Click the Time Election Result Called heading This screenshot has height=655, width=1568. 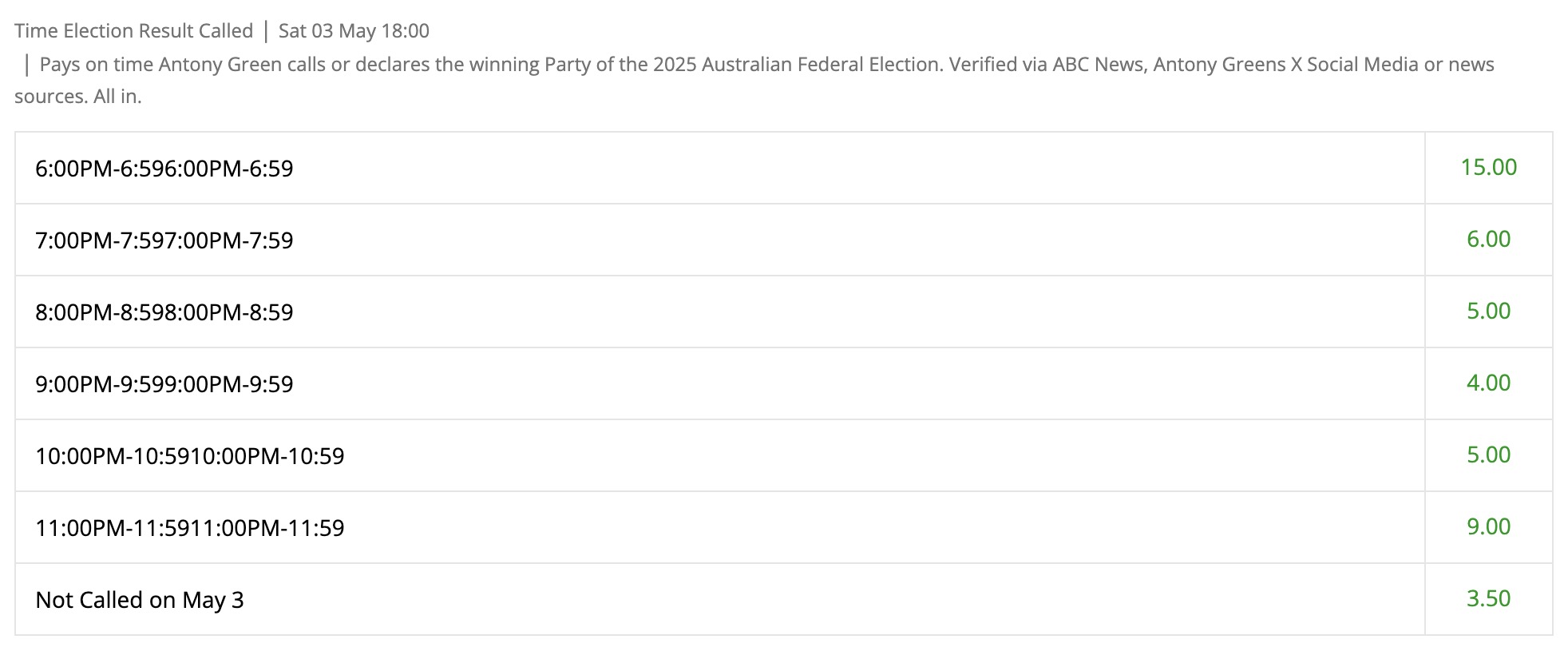[x=133, y=31]
